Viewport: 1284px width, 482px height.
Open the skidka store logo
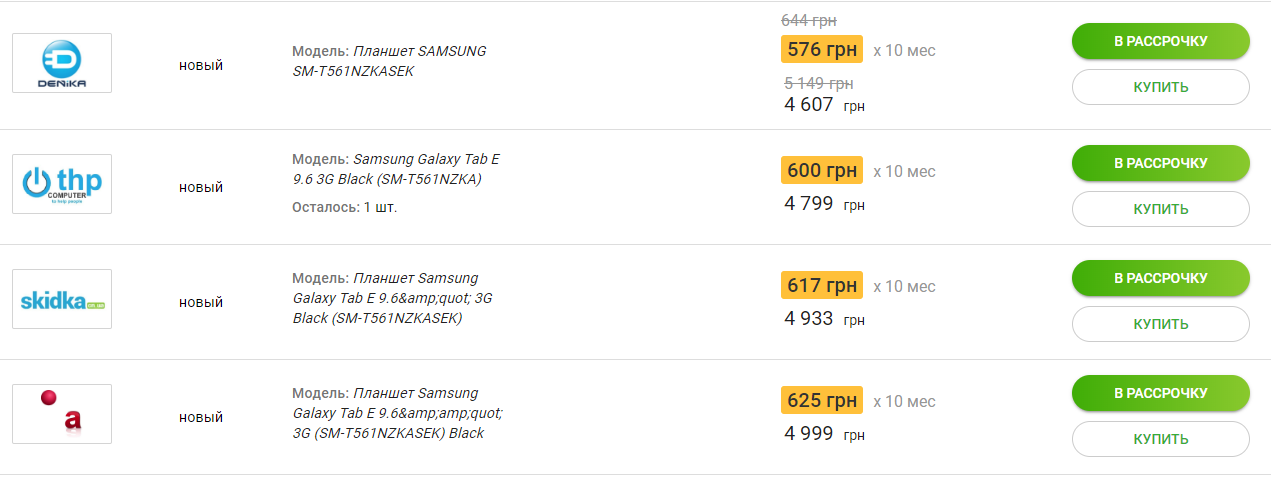click(62, 299)
